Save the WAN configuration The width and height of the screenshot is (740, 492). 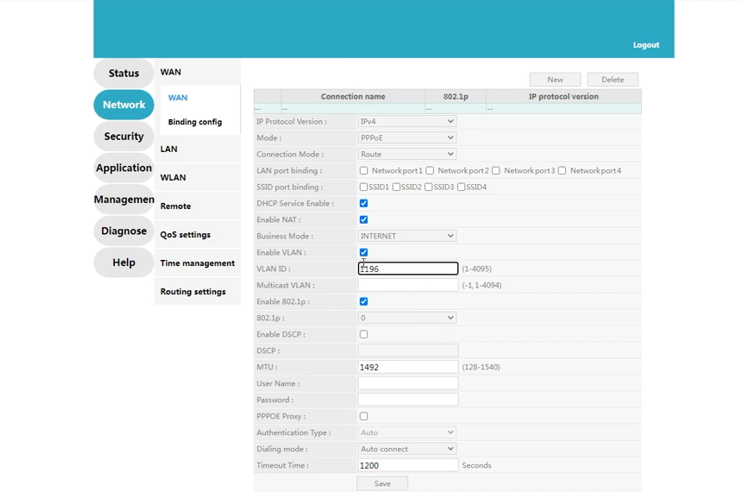click(x=382, y=483)
